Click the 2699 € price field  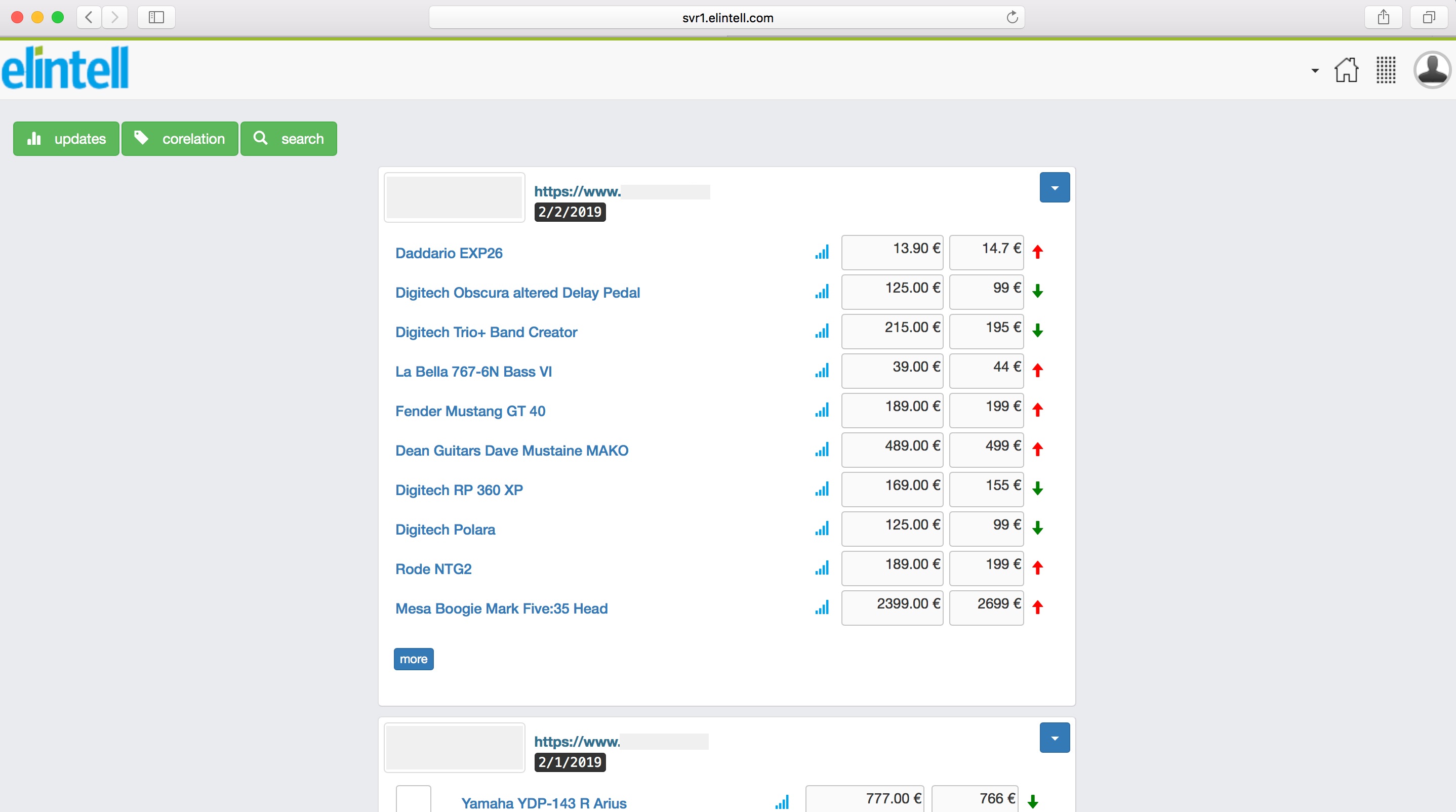tap(986, 608)
